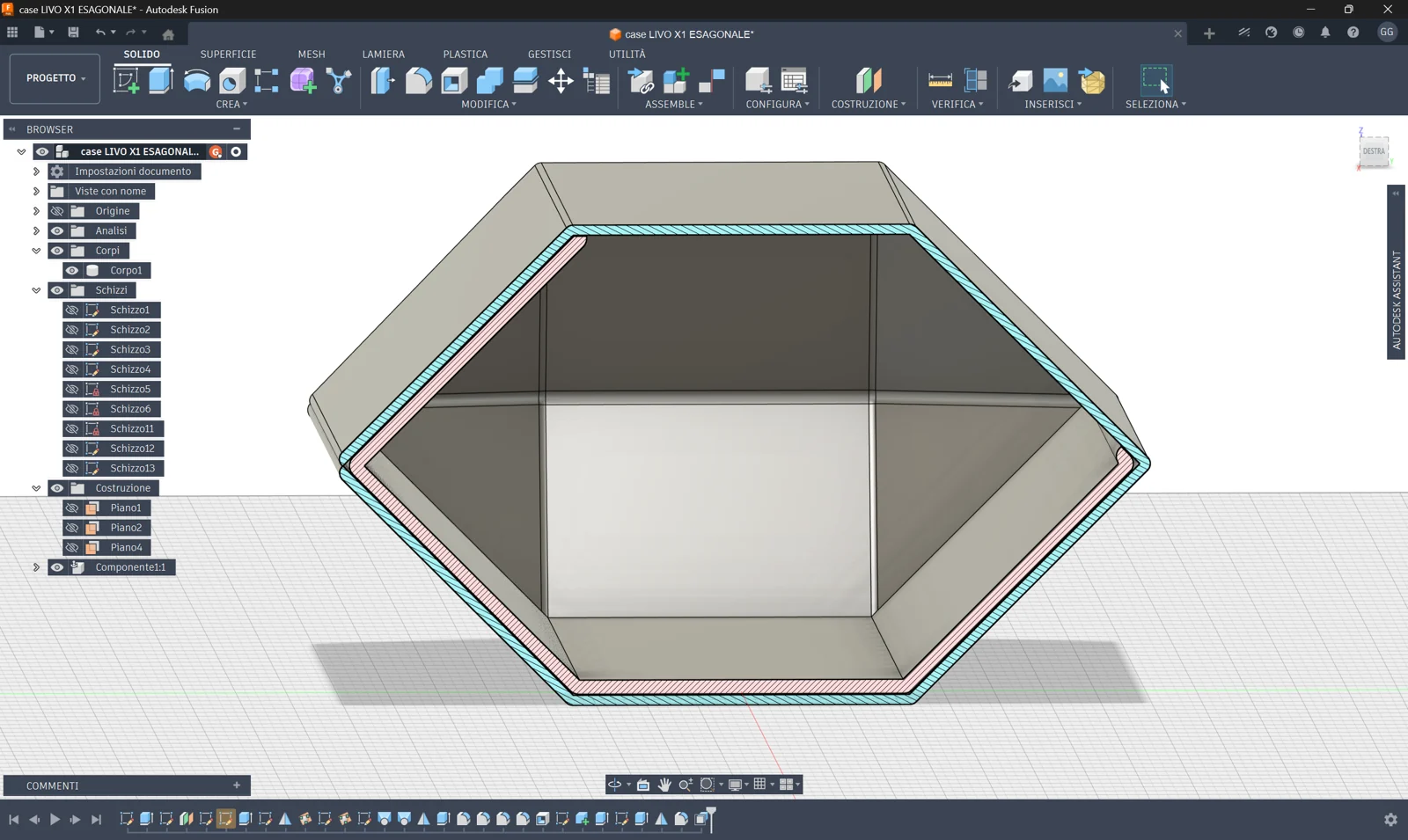
Task: Open the Data Panel grid icon
Action: [12, 33]
